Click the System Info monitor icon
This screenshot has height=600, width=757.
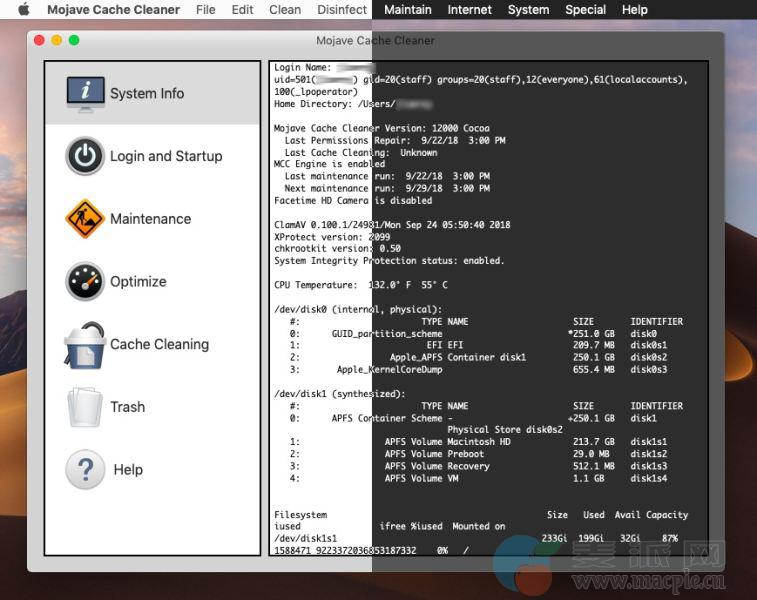coord(85,93)
